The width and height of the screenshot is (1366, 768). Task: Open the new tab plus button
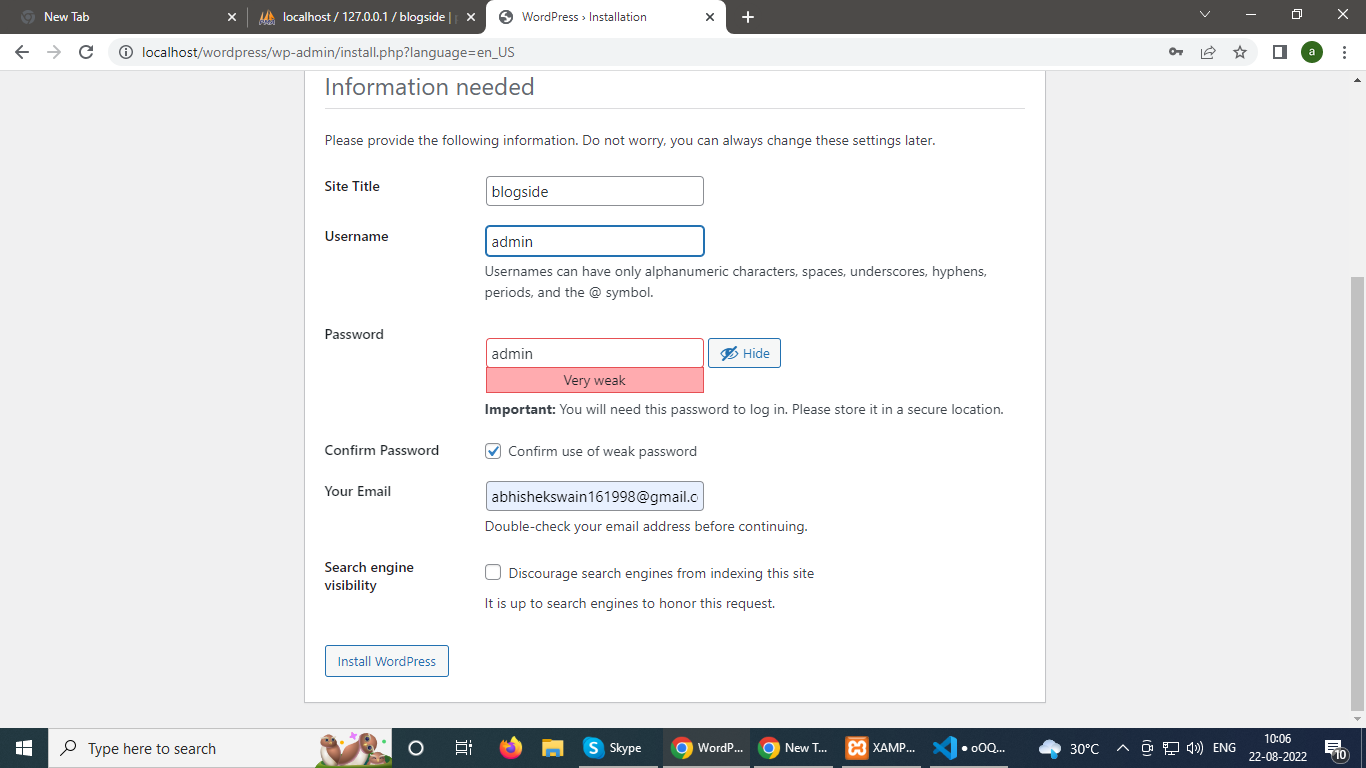click(x=748, y=17)
